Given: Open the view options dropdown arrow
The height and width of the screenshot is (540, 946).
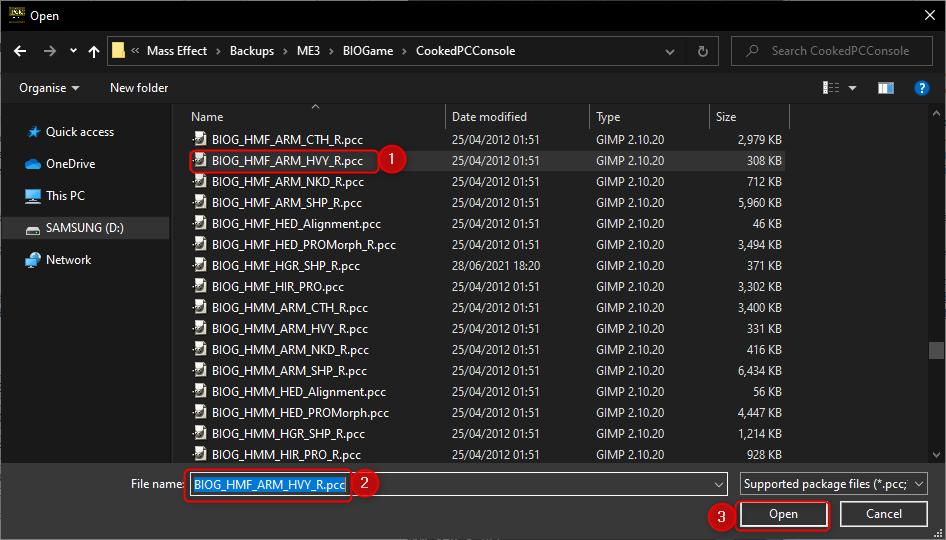Looking at the screenshot, I should 852,88.
